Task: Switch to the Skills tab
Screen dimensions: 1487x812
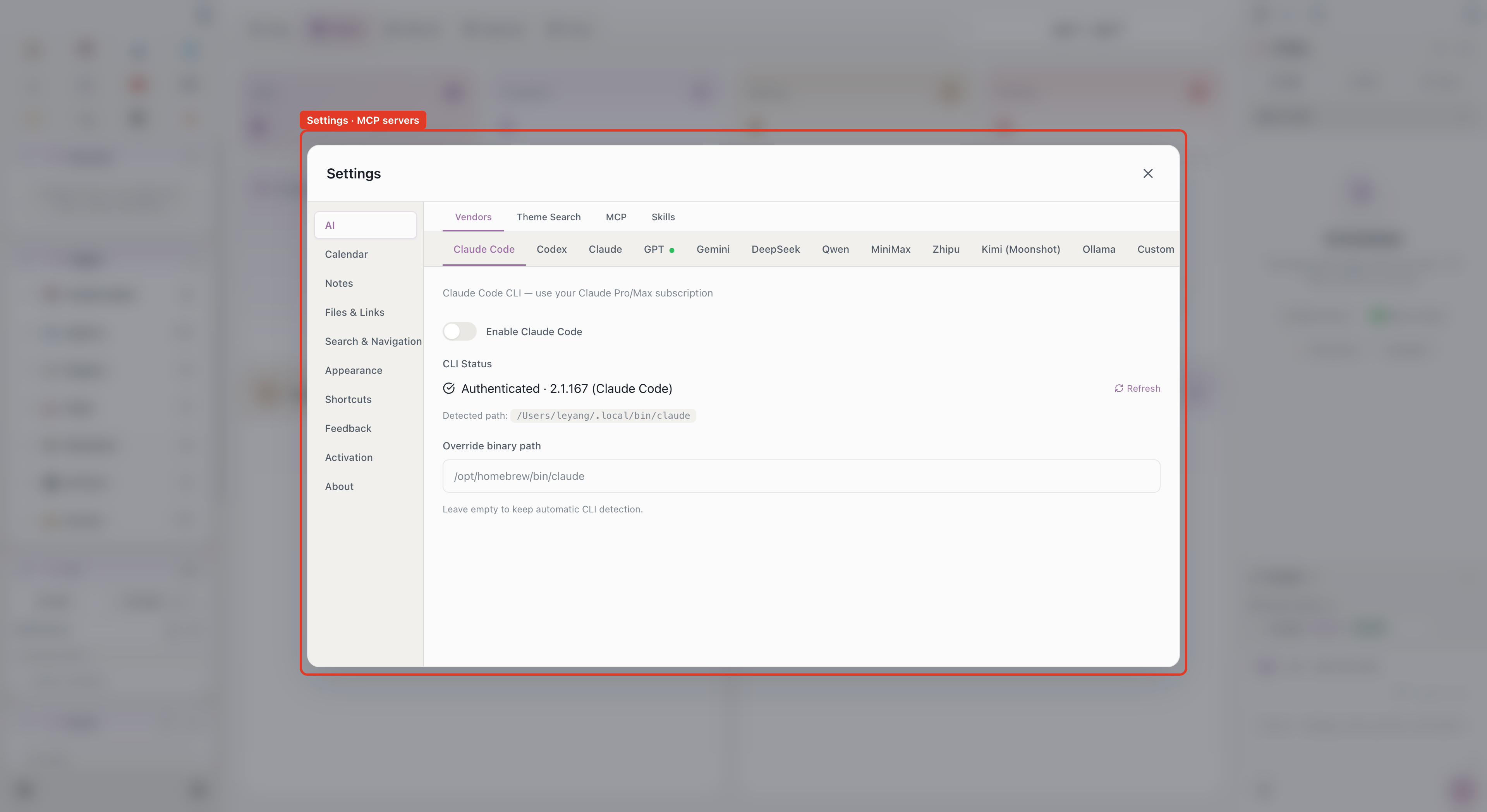Action: pyautogui.click(x=663, y=217)
